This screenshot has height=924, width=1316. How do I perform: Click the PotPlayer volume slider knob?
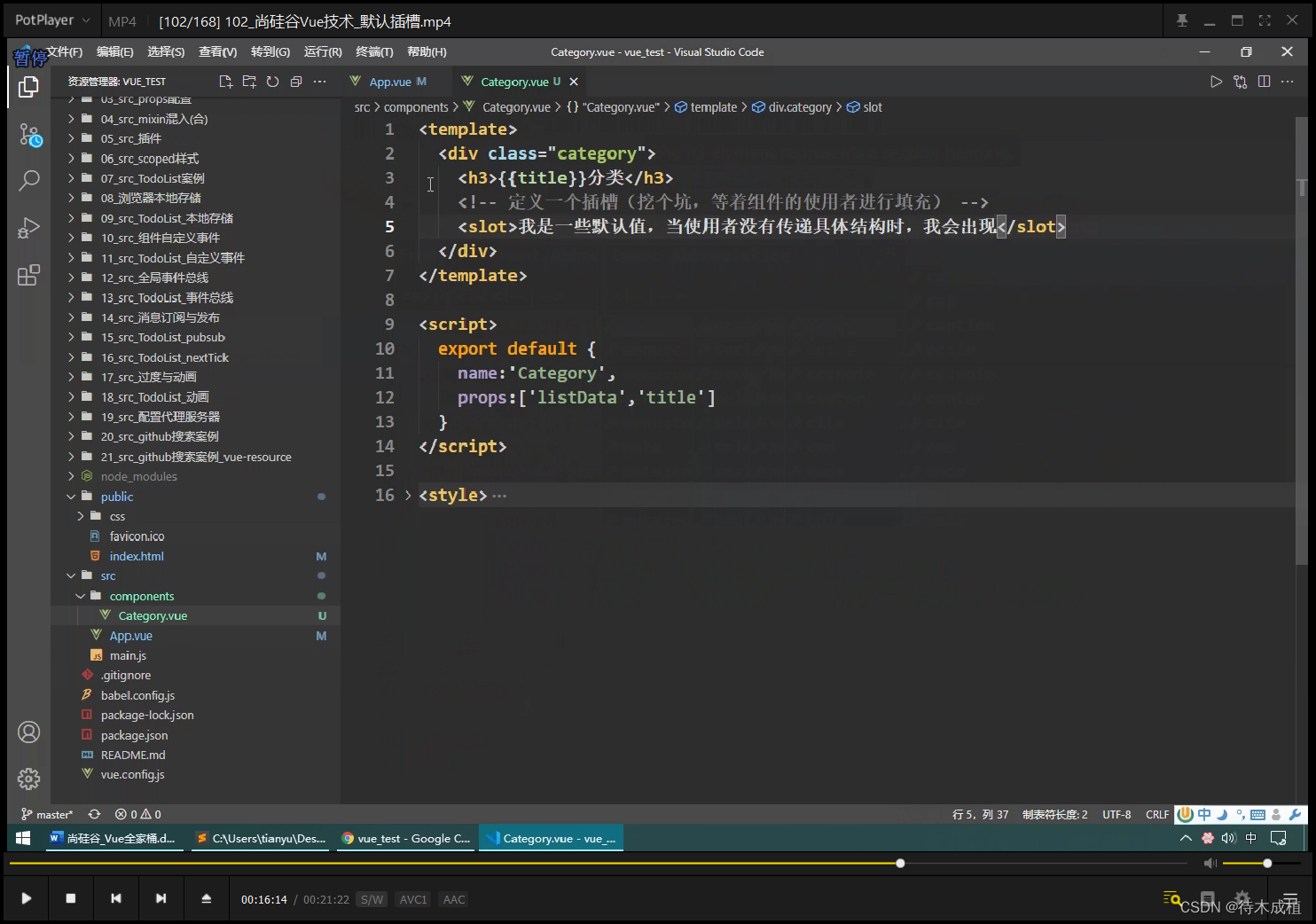pyautogui.click(x=1267, y=863)
